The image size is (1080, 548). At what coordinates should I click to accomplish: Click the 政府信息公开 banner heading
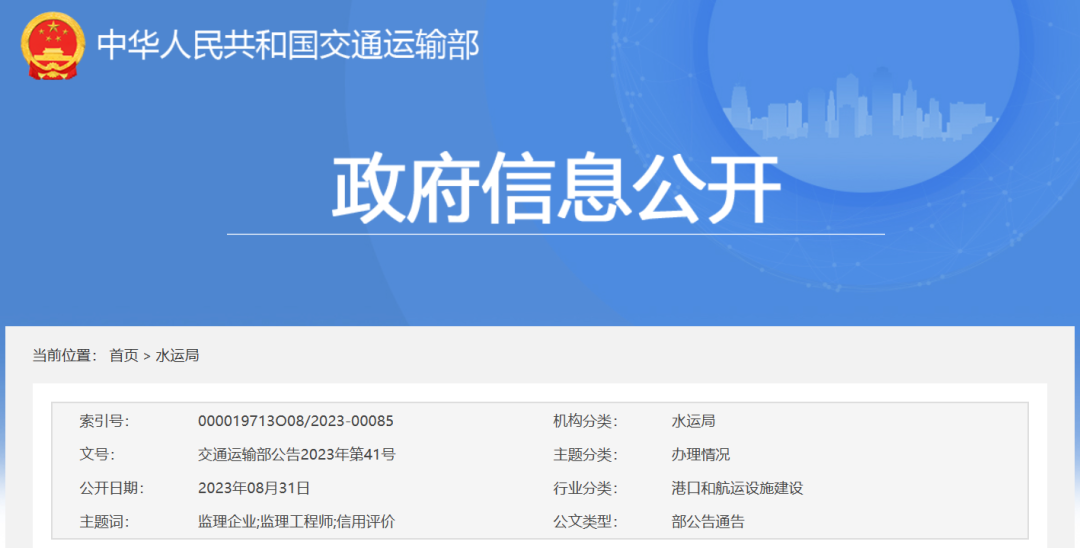pyautogui.click(x=557, y=189)
